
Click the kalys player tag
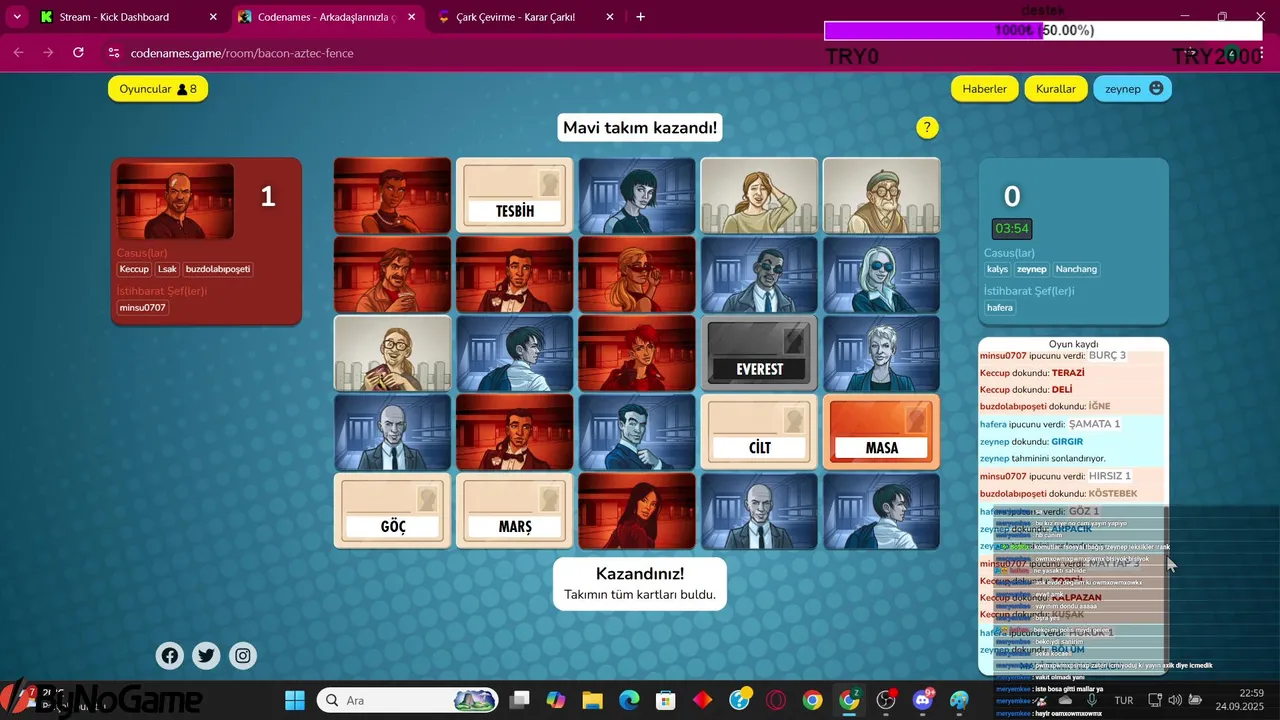997,269
